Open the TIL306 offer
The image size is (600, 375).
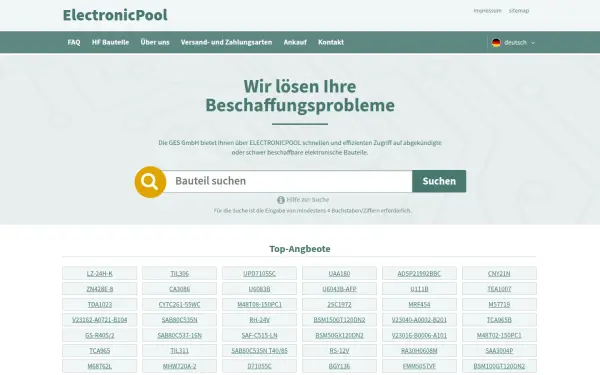click(x=179, y=274)
